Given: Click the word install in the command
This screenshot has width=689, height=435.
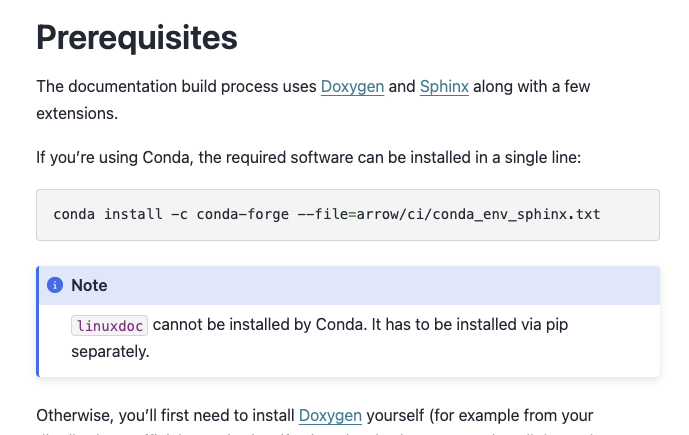Looking at the screenshot, I should (133, 215).
